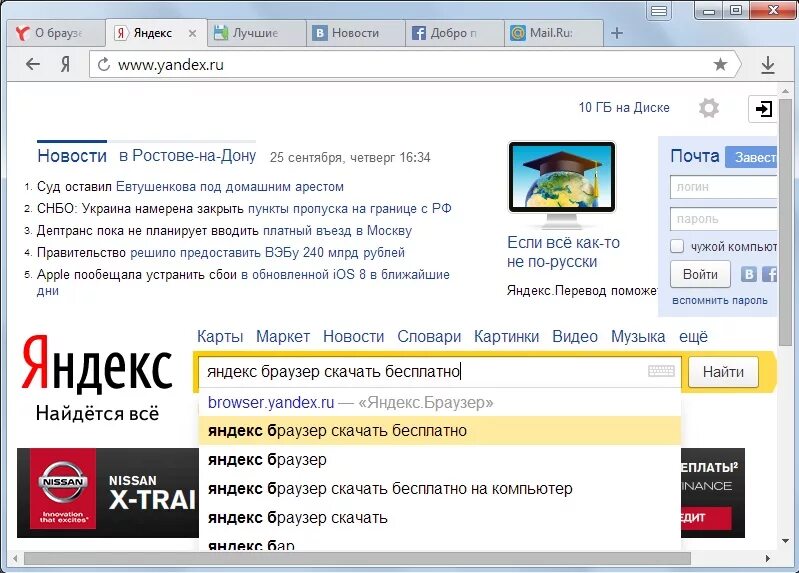This screenshot has height=573, width=799.
Task: Go back with the back arrow
Action: pos(33,64)
